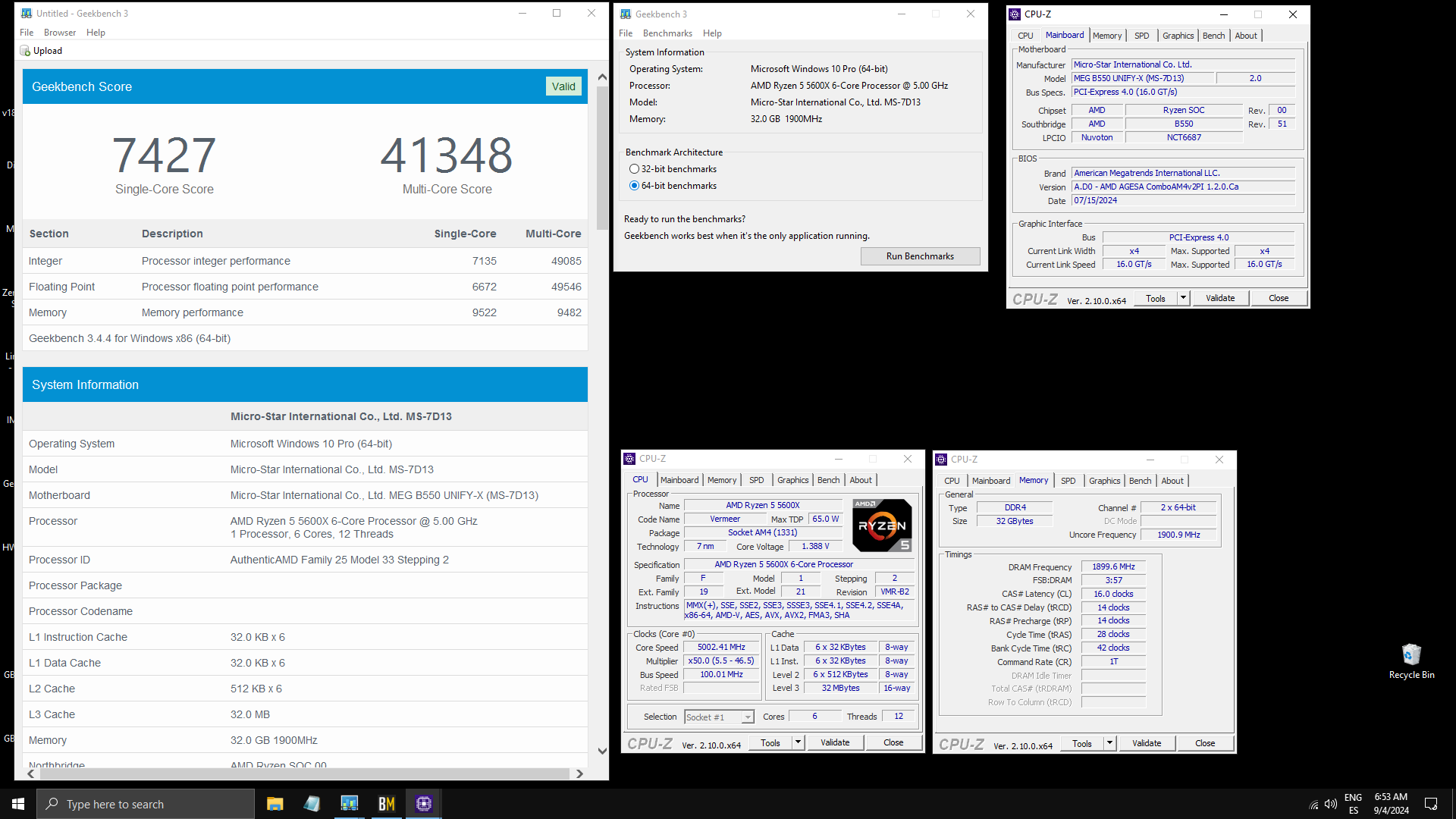
Task: Open Help menu in Geekbench results window
Action: [x=96, y=33]
